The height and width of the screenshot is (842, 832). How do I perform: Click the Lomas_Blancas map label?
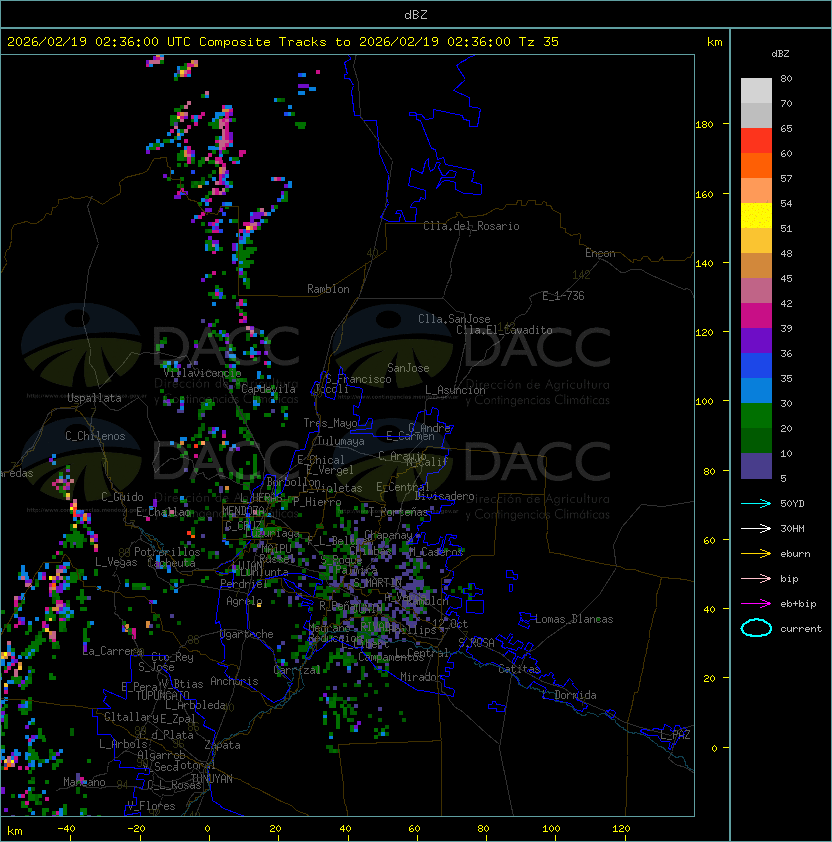pos(574,619)
